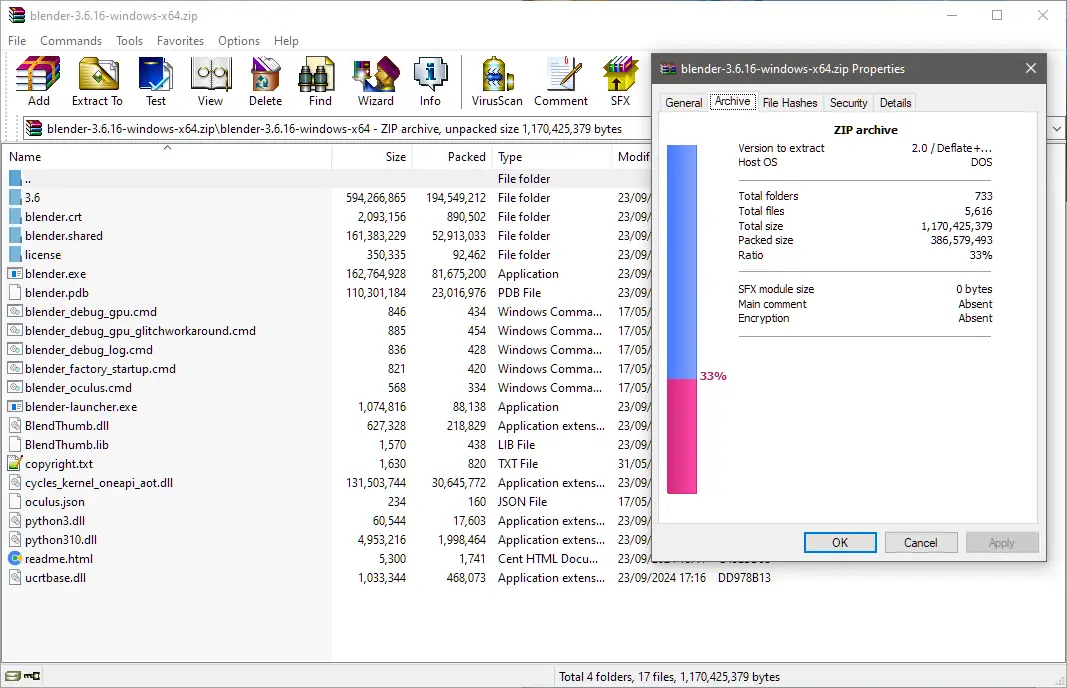Open the Help menu
Viewport: 1067px width, 688px height.
[286, 41]
